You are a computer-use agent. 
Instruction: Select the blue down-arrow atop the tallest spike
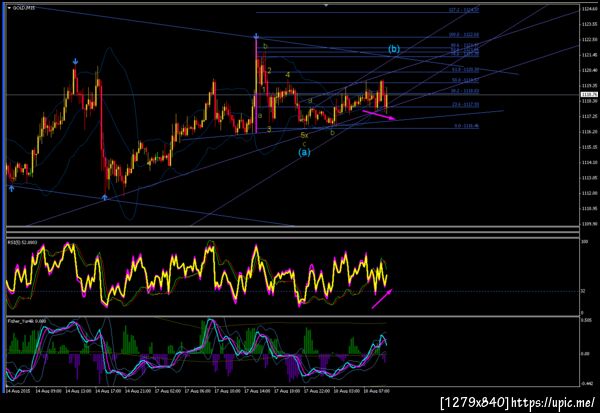(x=256, y=37)
